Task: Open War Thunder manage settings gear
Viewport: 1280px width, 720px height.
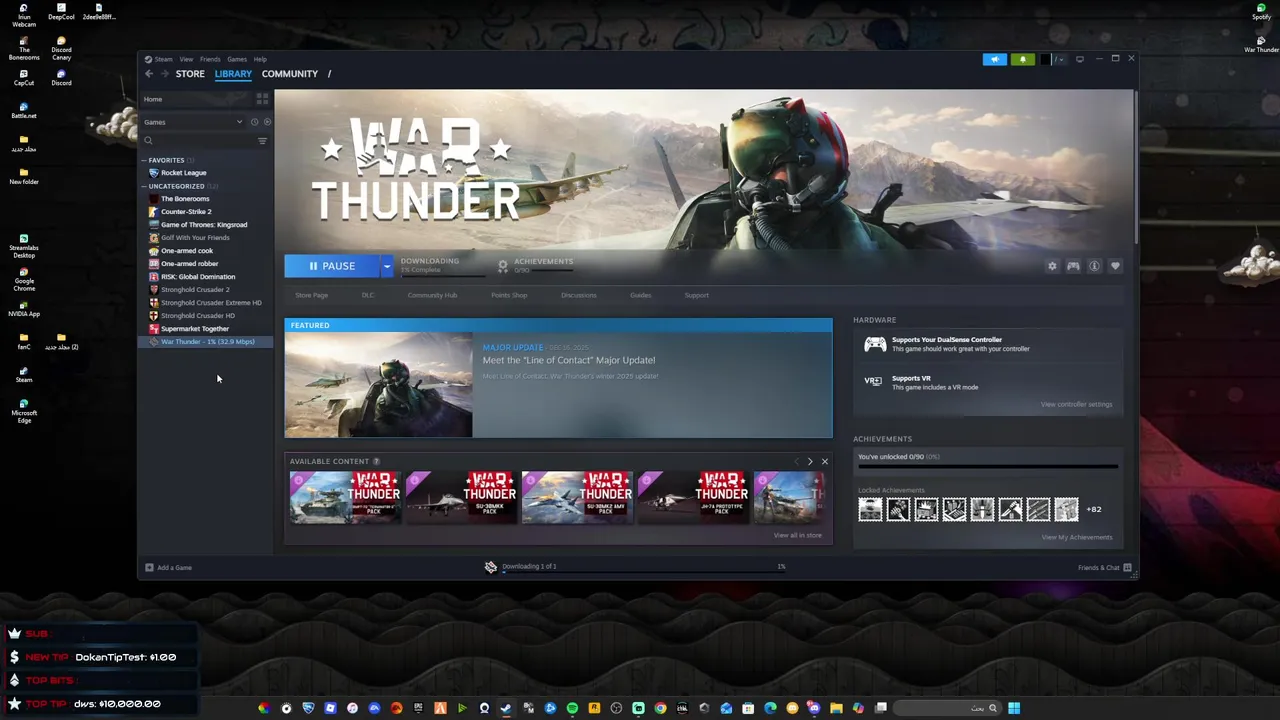Action: coord(1052,266)
